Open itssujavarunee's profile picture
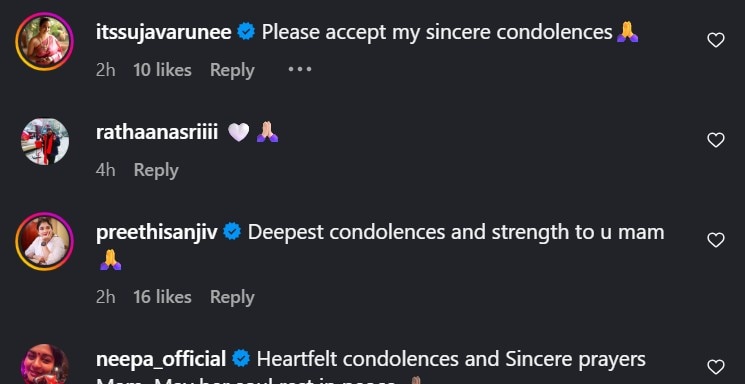Screen dimensions: 745x384 (45, 42)
